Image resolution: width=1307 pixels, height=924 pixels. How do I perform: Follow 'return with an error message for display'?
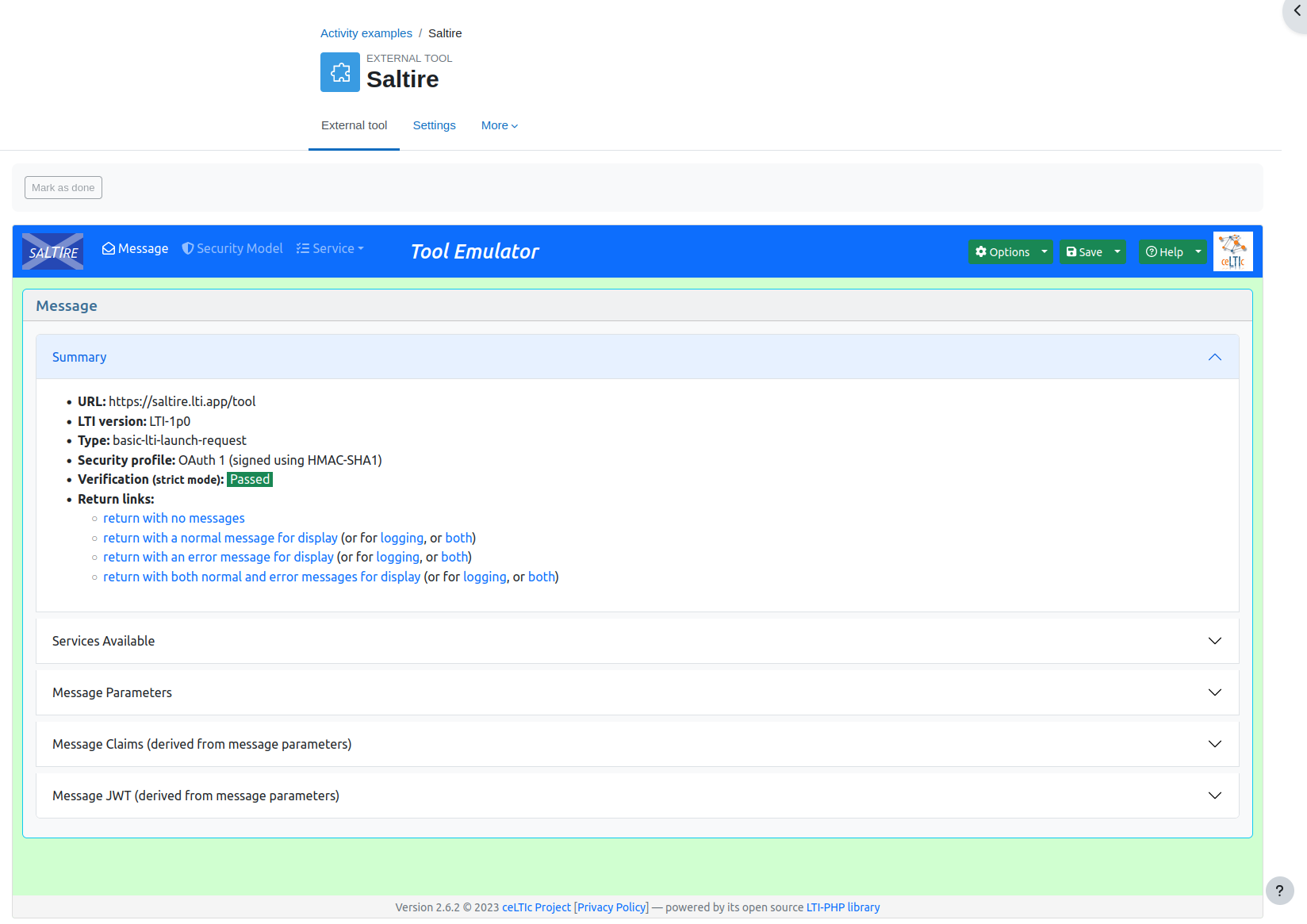tap(218, 557)
